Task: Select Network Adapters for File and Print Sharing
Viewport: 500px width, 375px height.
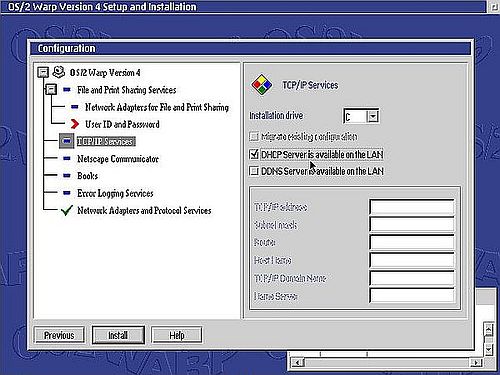Action: [157, 107]
